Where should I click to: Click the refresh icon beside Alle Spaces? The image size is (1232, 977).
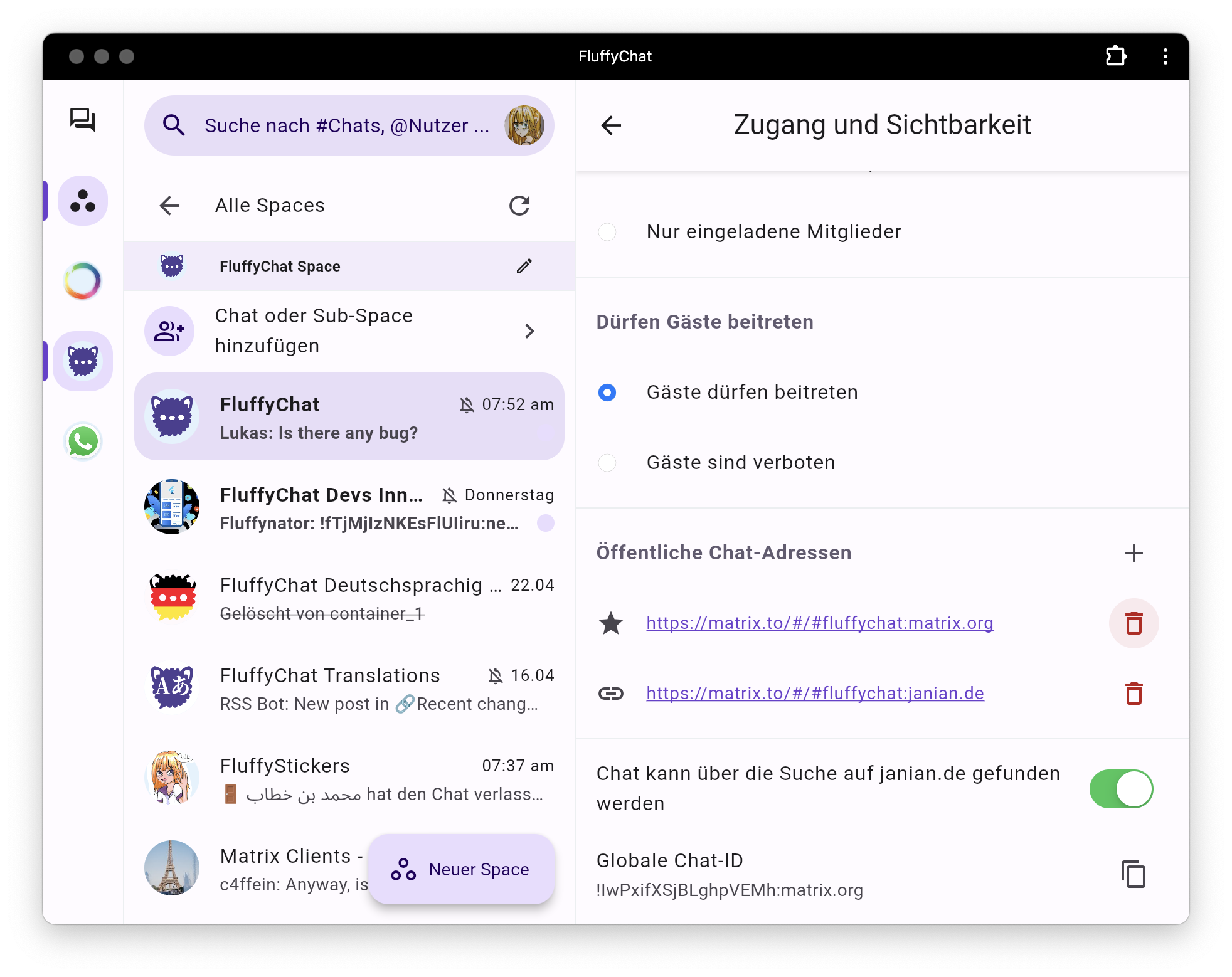519,206
